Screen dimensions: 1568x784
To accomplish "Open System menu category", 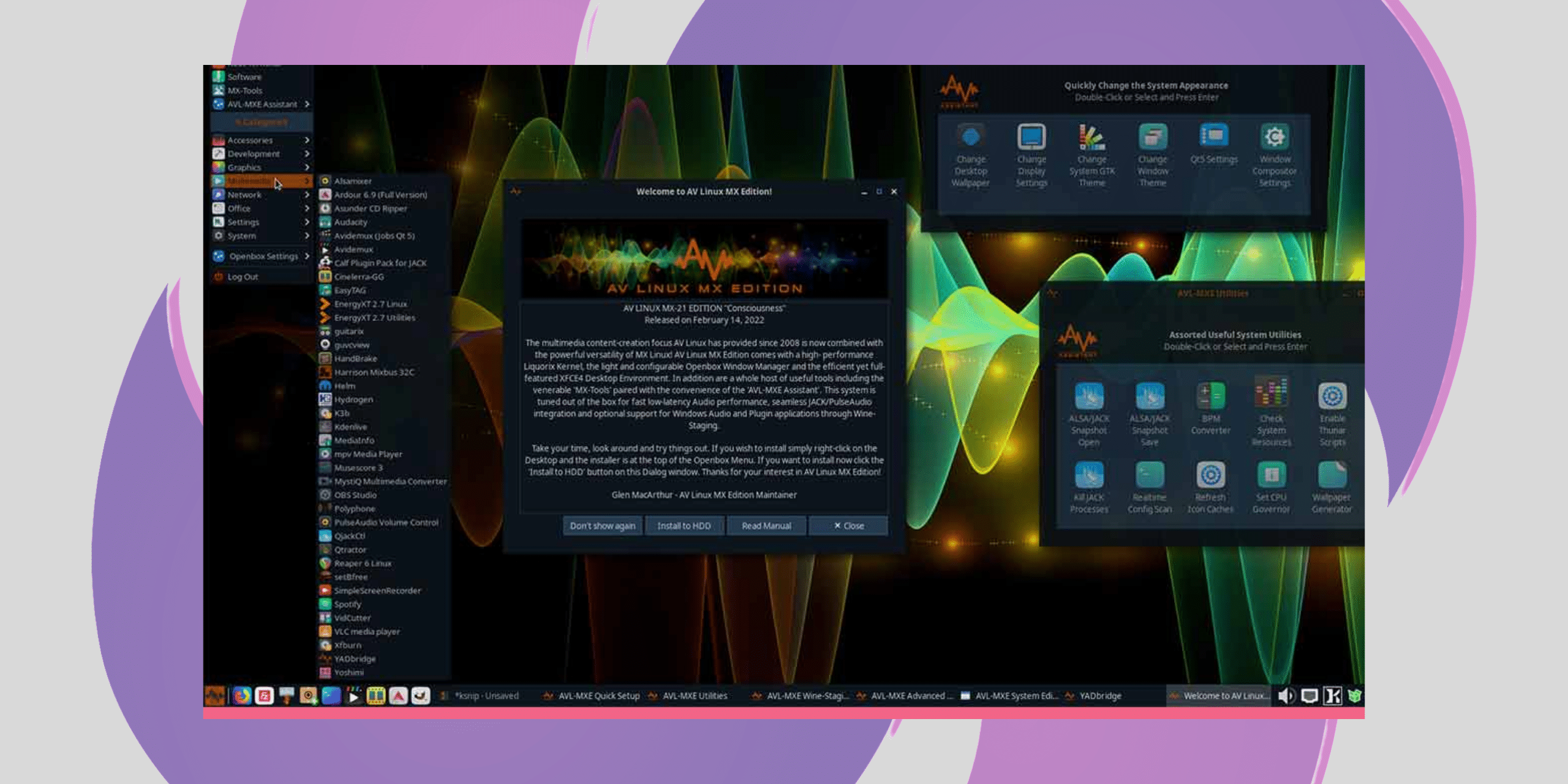I will 262,236.
